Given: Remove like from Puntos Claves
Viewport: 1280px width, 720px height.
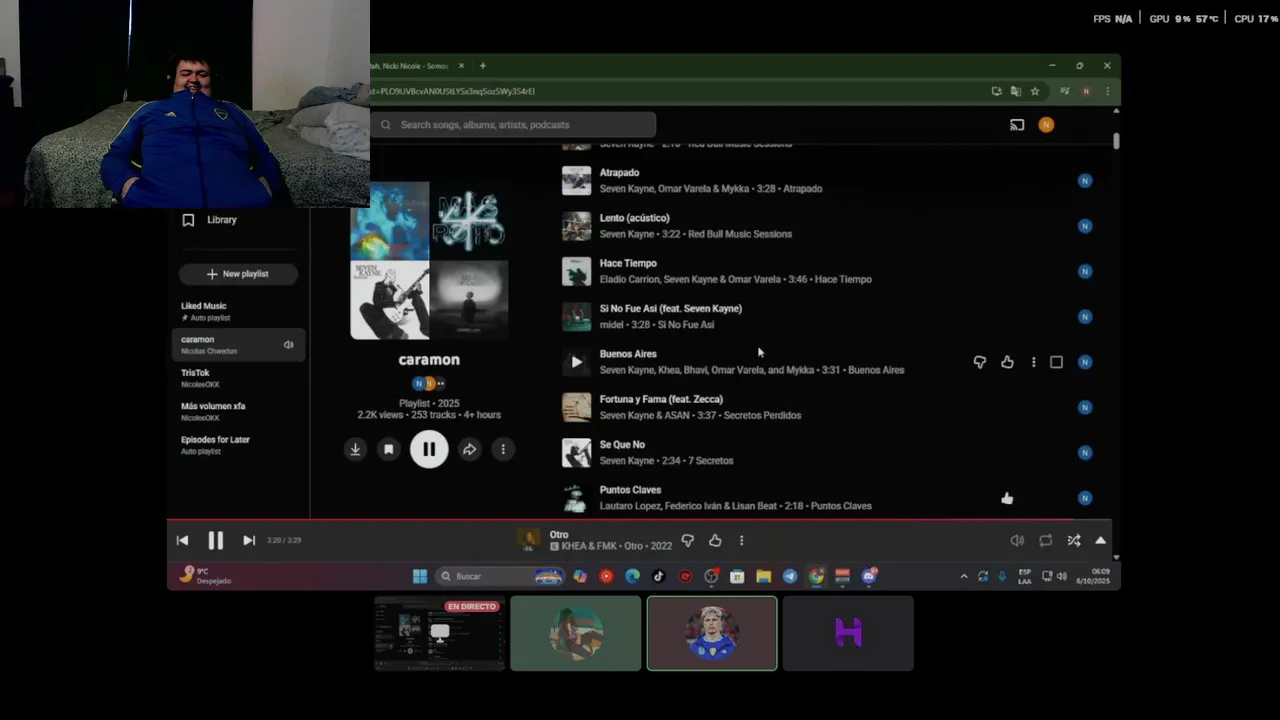Looking at the screenshot, I should click(1007, 498).
